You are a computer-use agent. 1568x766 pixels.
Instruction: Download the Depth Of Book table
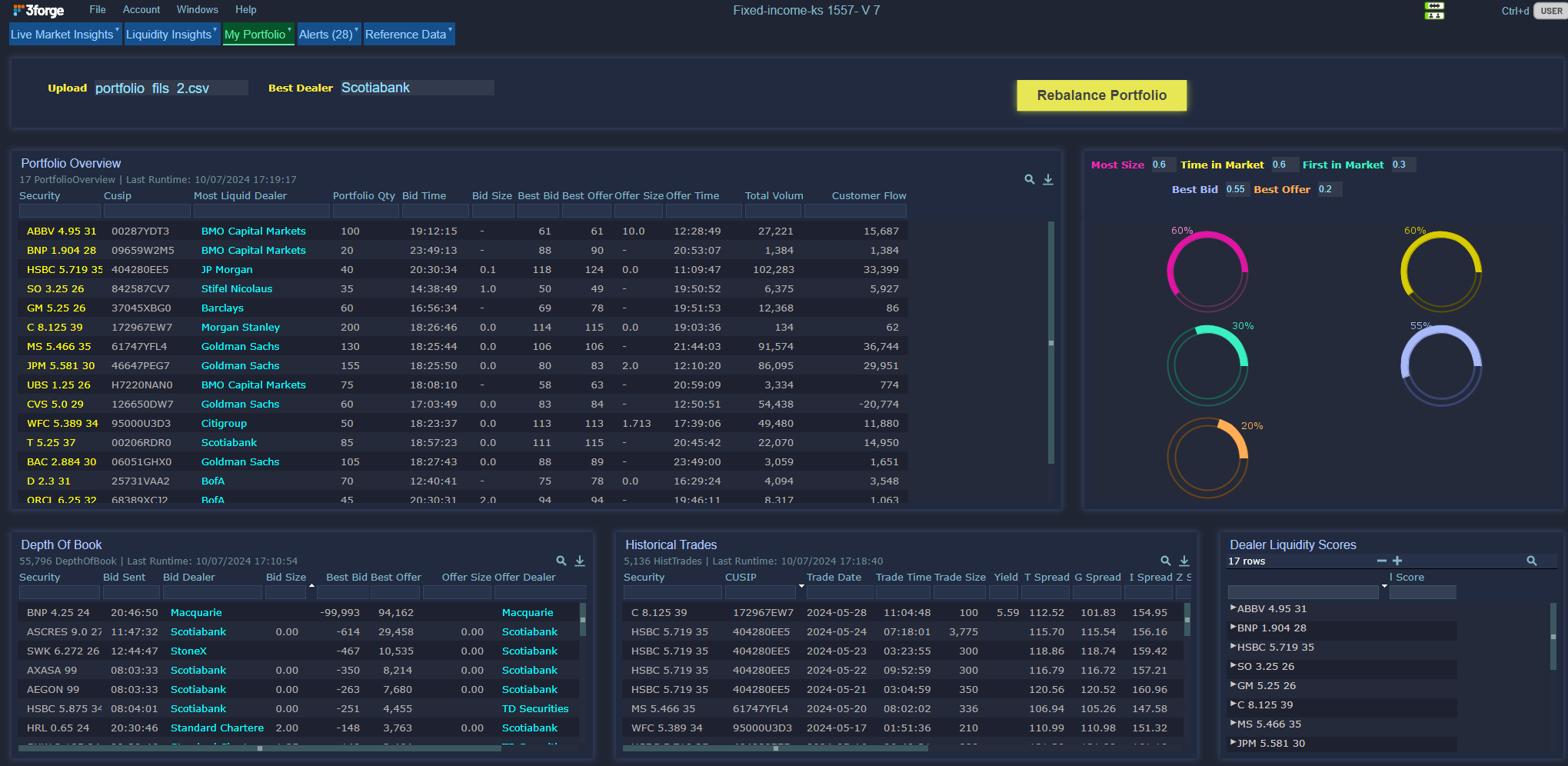pos(580,561)
